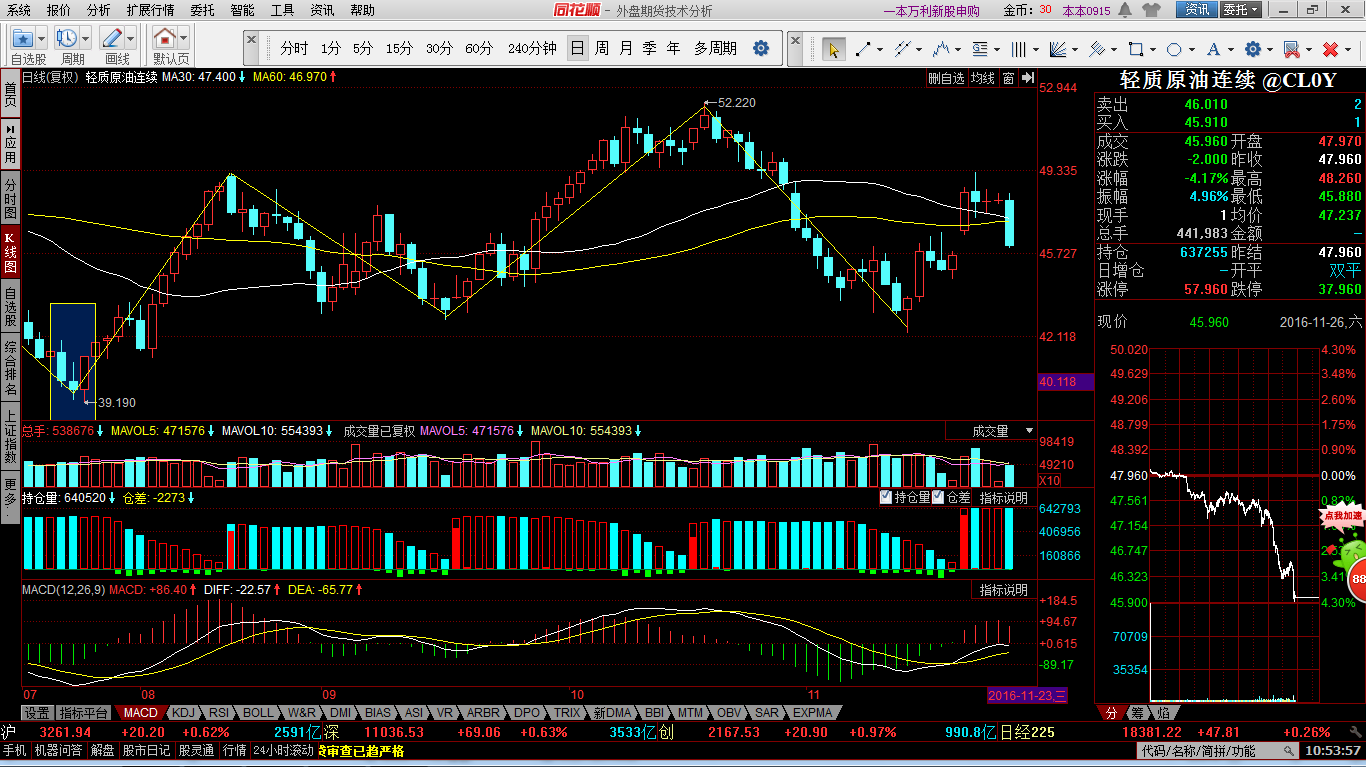Screen dimensions: 1366x767
Task: Choose the parallel channel line tool
Action: coord(901,48)
